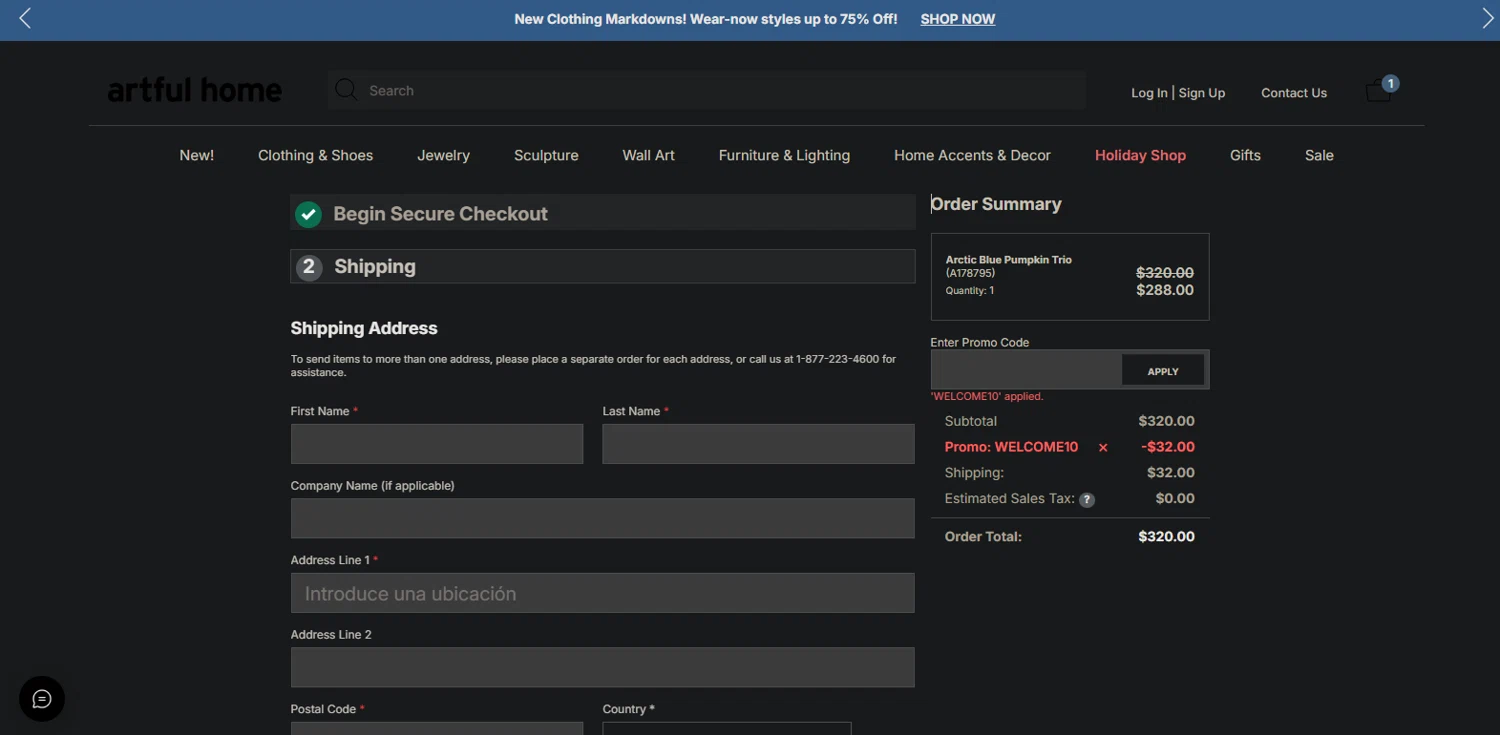Click the Log In link
The width and height of the screenshot is (1500, 735).
(1149, 93)
